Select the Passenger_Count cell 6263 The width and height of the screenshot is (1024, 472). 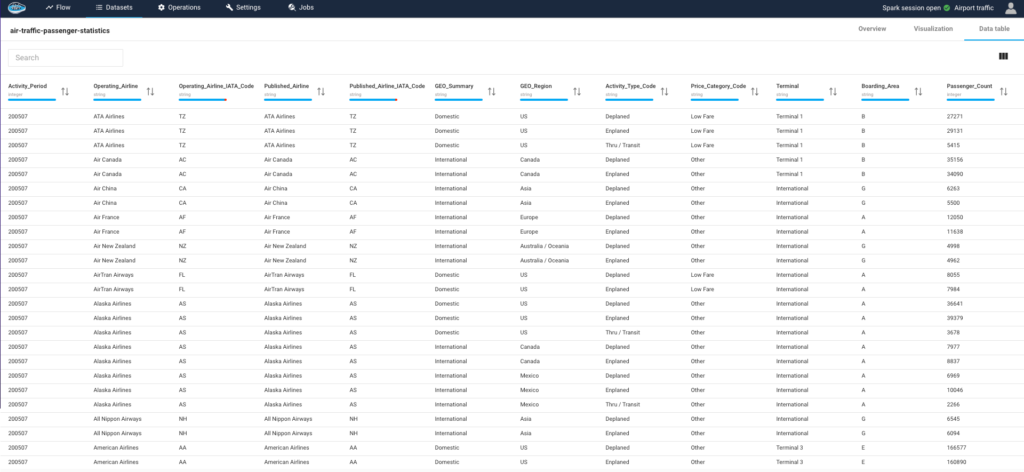[x=953, y=188]
